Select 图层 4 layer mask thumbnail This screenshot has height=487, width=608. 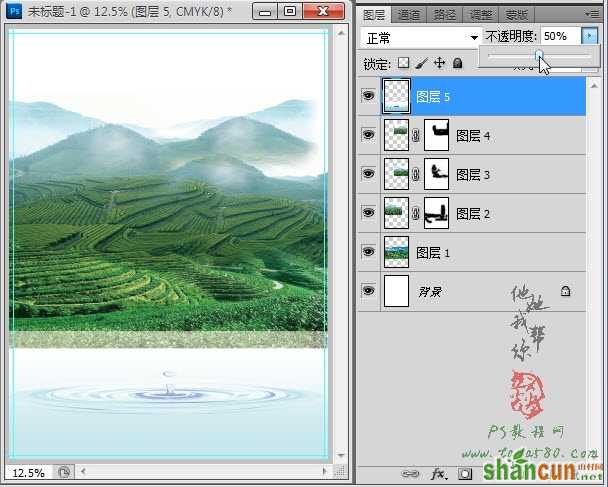pyautogui.click(x=437, y=135)
